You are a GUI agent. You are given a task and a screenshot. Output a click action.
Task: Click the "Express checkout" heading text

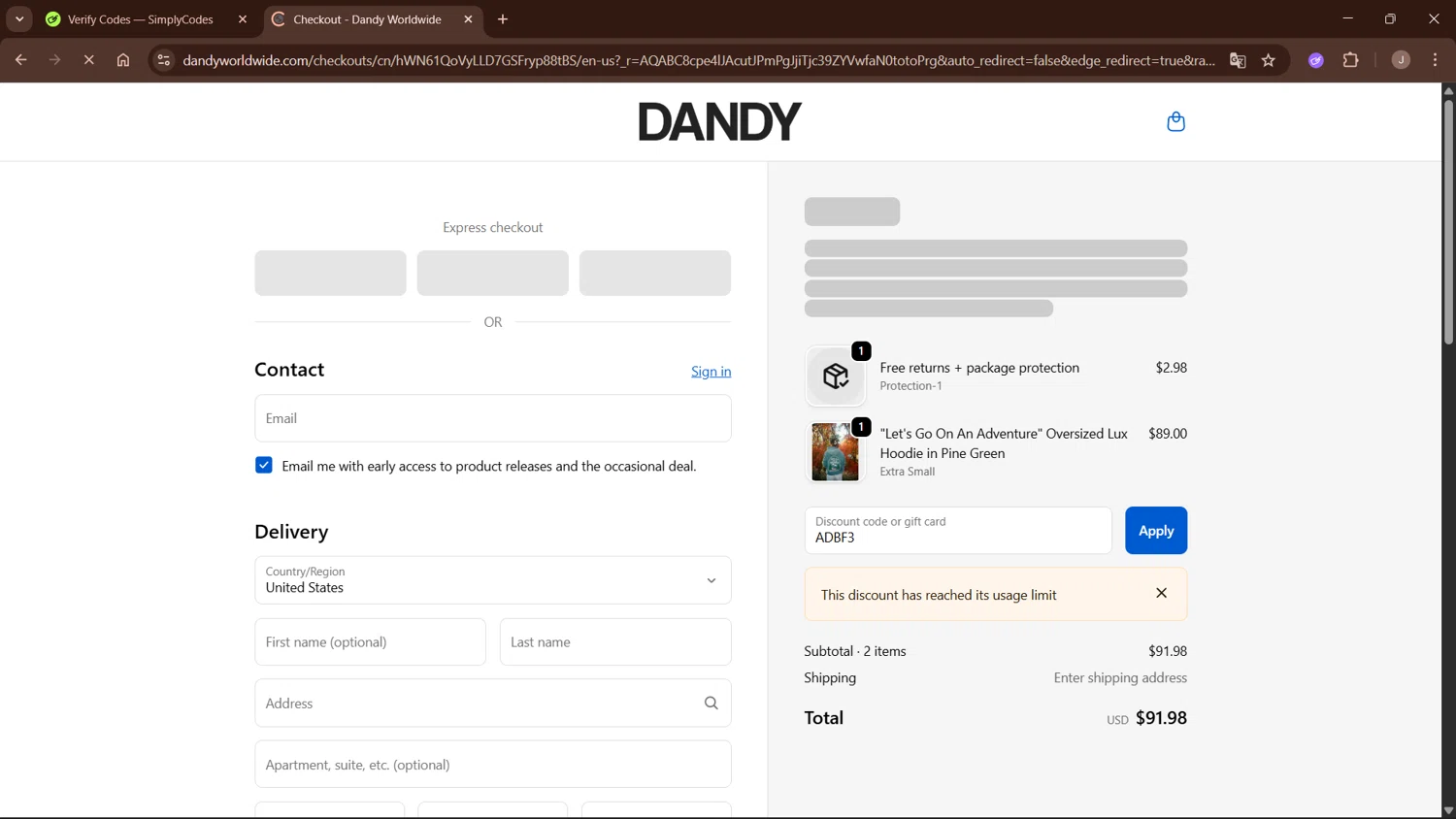pos(493,227)
